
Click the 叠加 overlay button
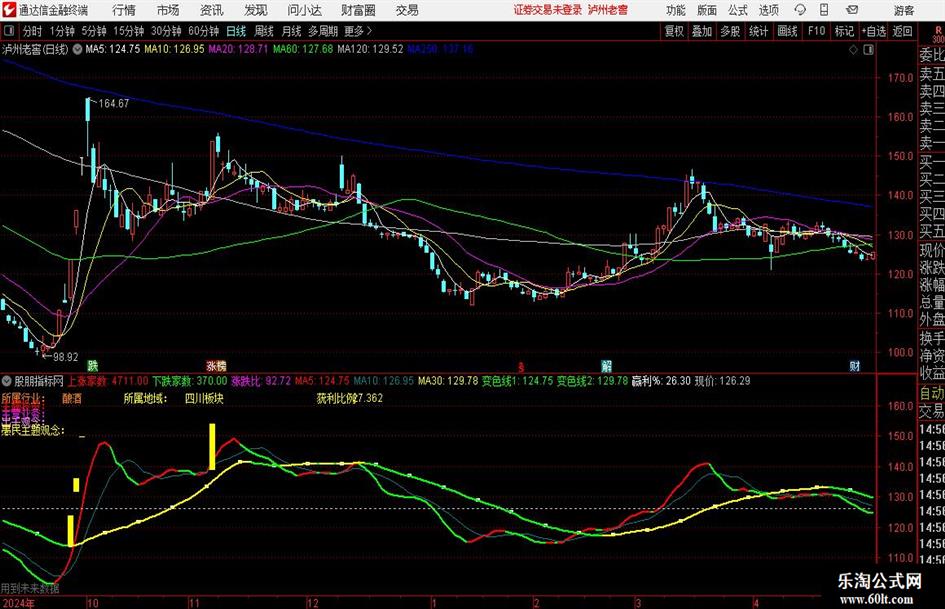702,31
